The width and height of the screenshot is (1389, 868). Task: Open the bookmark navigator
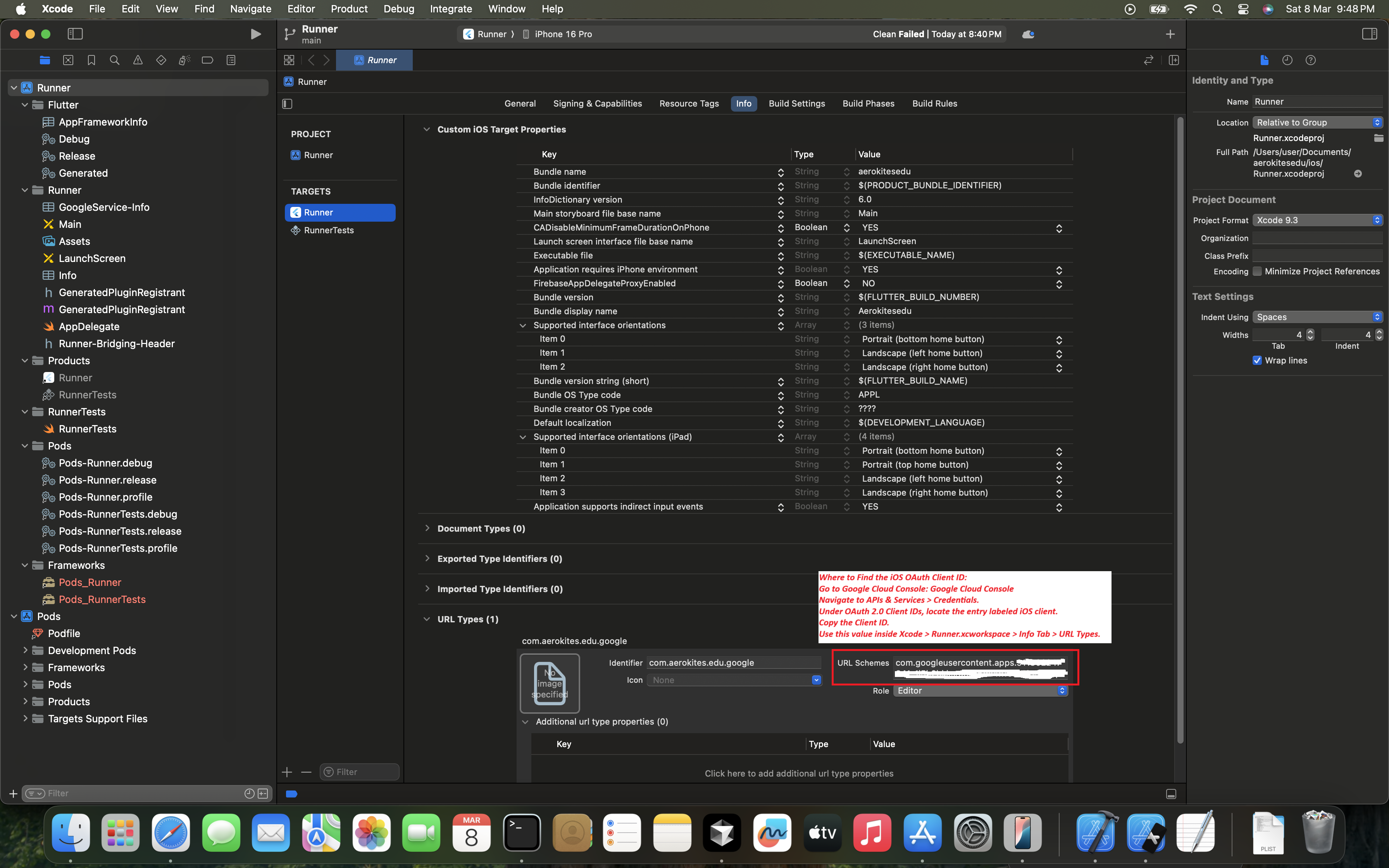pos(91,60)
